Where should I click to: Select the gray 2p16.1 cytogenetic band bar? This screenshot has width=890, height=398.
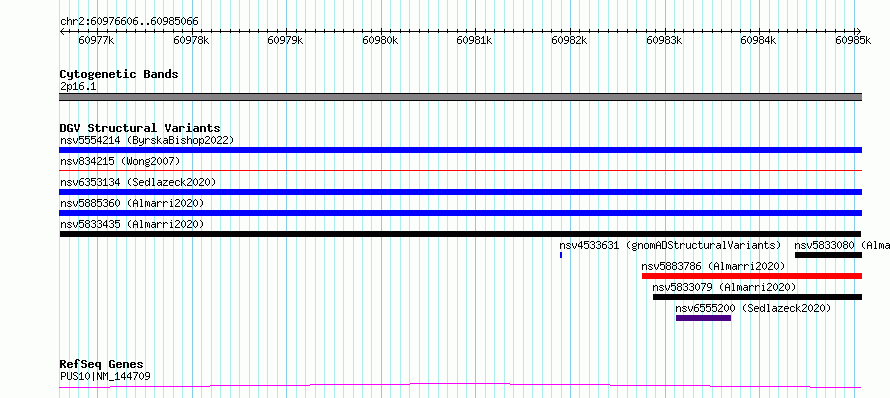tap(460, 97)
